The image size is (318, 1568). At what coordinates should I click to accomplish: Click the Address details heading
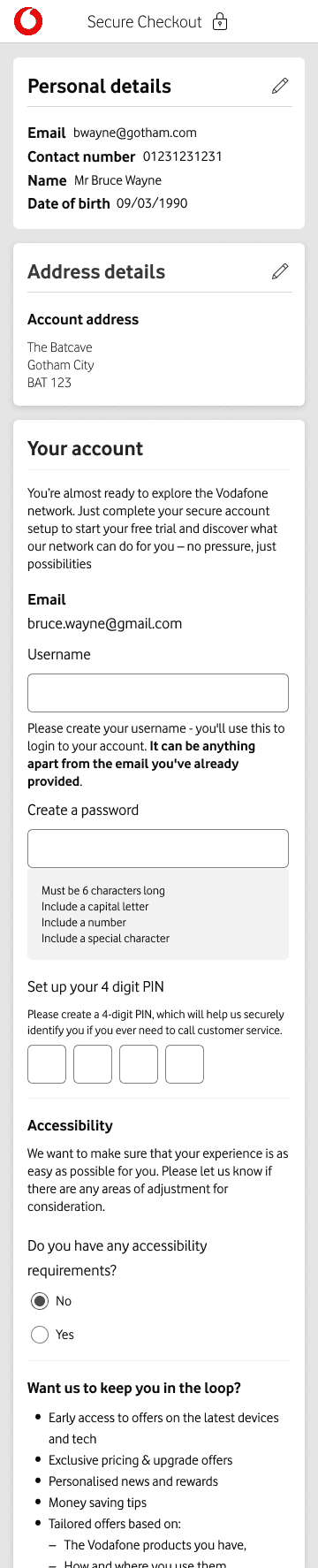click(96, 271)
